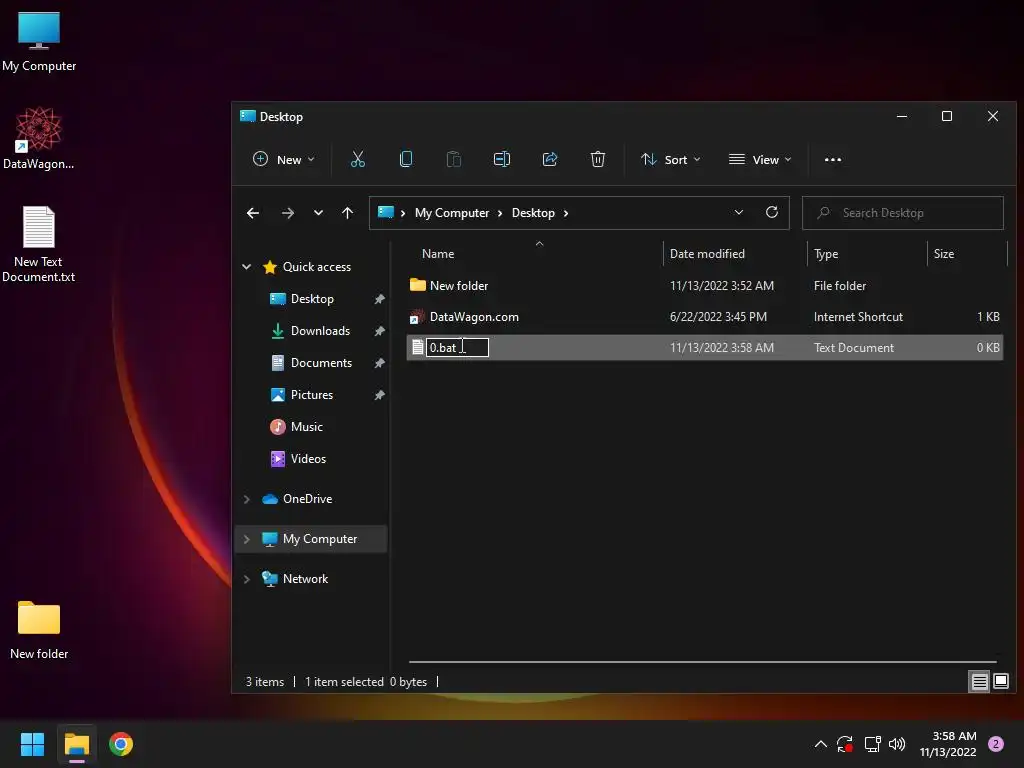Click My Computer in breadcrumb path

452,213
